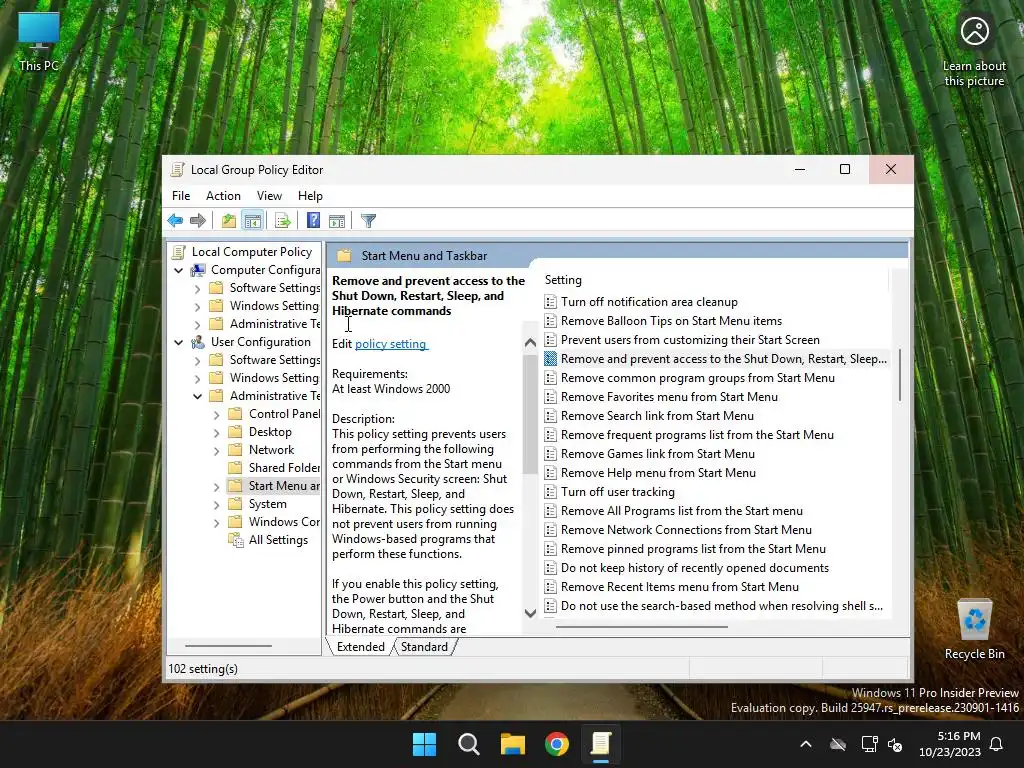Click the Filter funnel toolbar icon
The image size is (1024, 768).
click(x=368, y=221)
